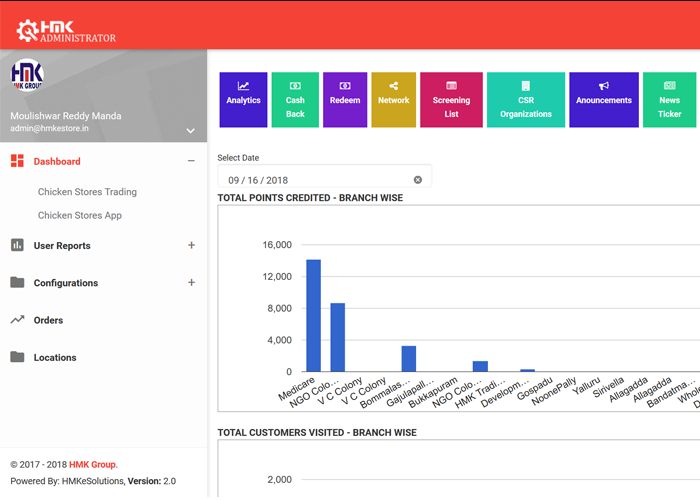Viewport: 700px width, 500px height.
Task: Open the Screening List tile
Action: coord(451,99)
